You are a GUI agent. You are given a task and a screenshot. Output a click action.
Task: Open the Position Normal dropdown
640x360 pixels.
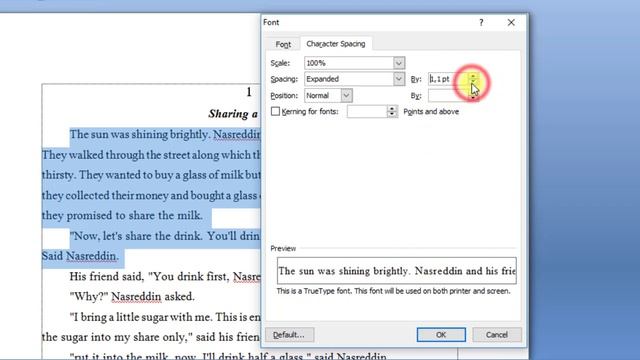click(347, 96)
